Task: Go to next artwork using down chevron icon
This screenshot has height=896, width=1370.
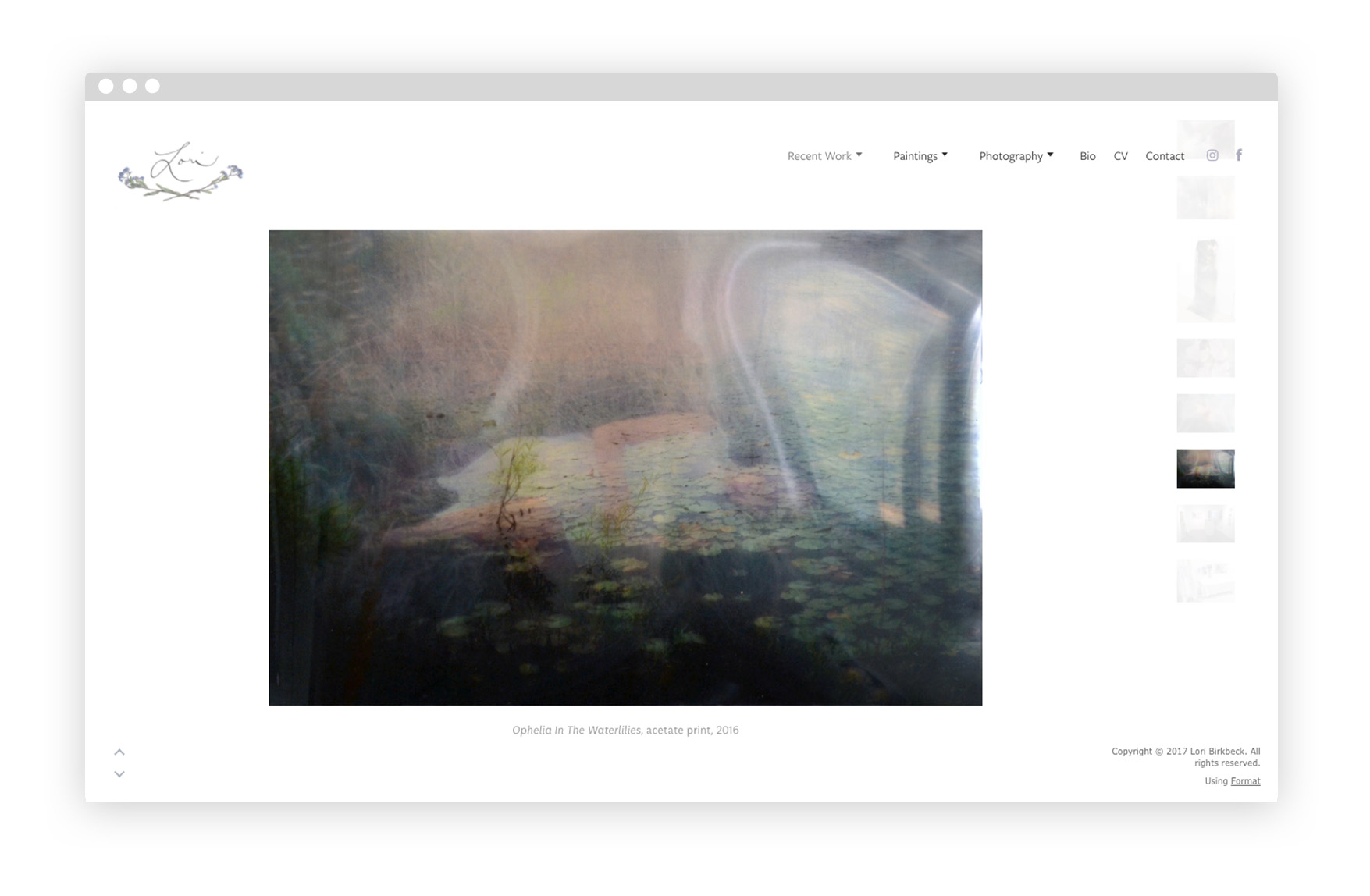Action: (x=119, y=773)
